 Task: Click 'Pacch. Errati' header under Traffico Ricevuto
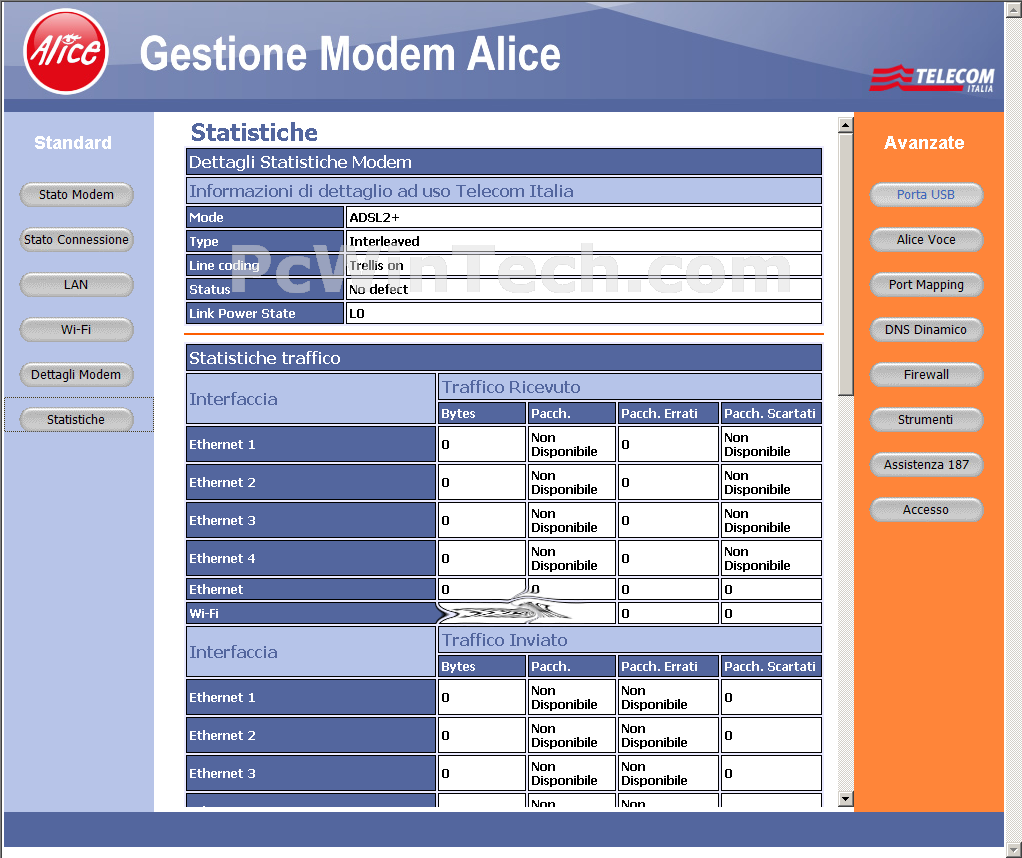click(669, 413)
